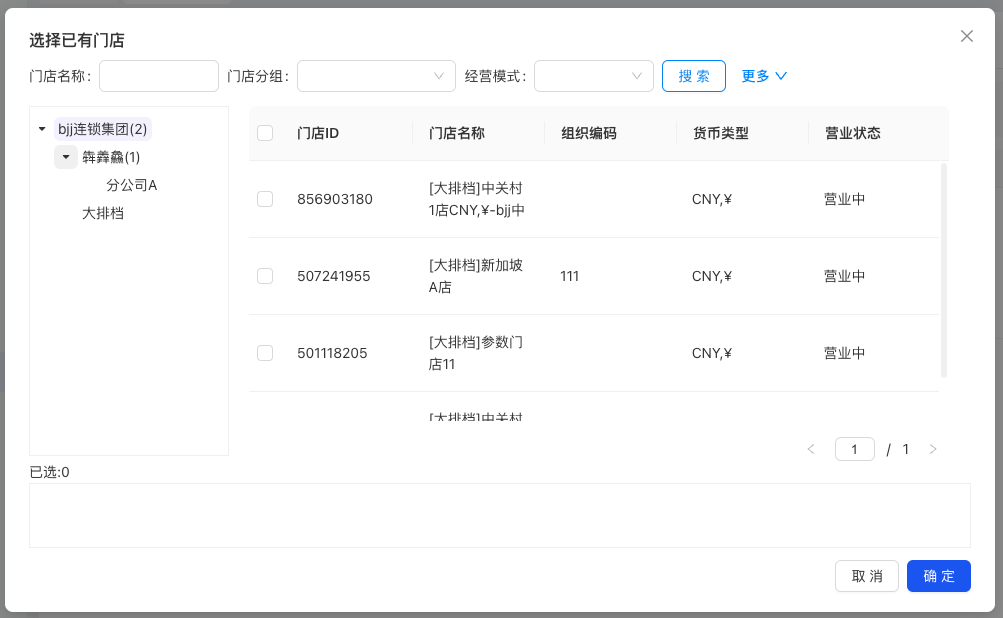The height and width of the screenshot is (618, 1003).
Task: Click store ID 507241955 cell
Action: (333, 276)
